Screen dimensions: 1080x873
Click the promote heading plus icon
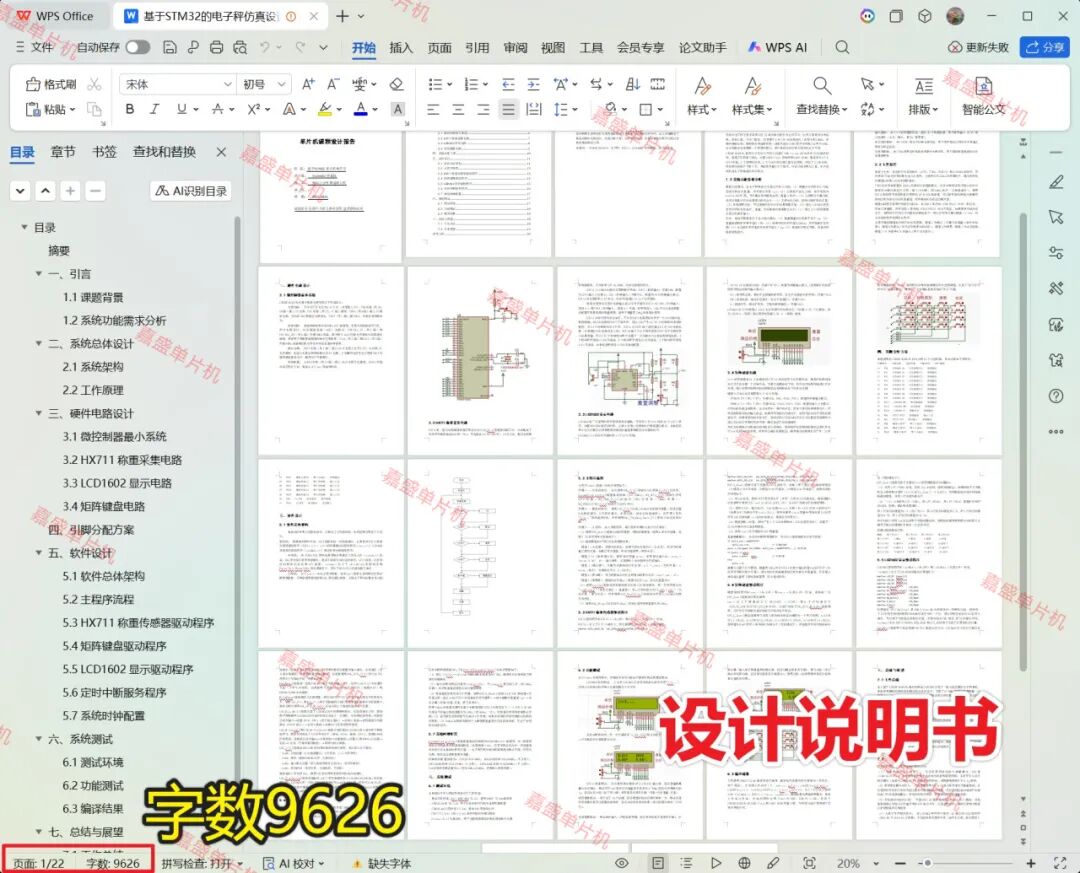pos(70,191)
